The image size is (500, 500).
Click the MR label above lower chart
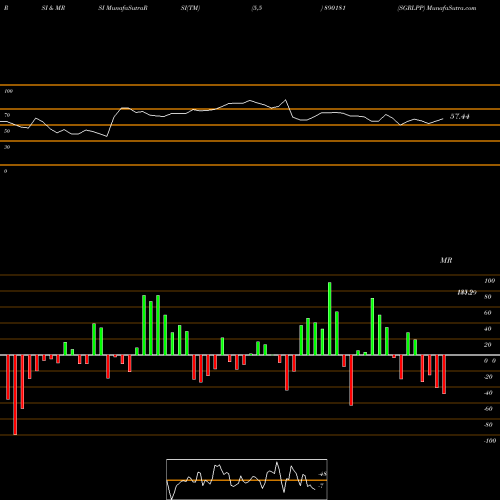point(446,260)
